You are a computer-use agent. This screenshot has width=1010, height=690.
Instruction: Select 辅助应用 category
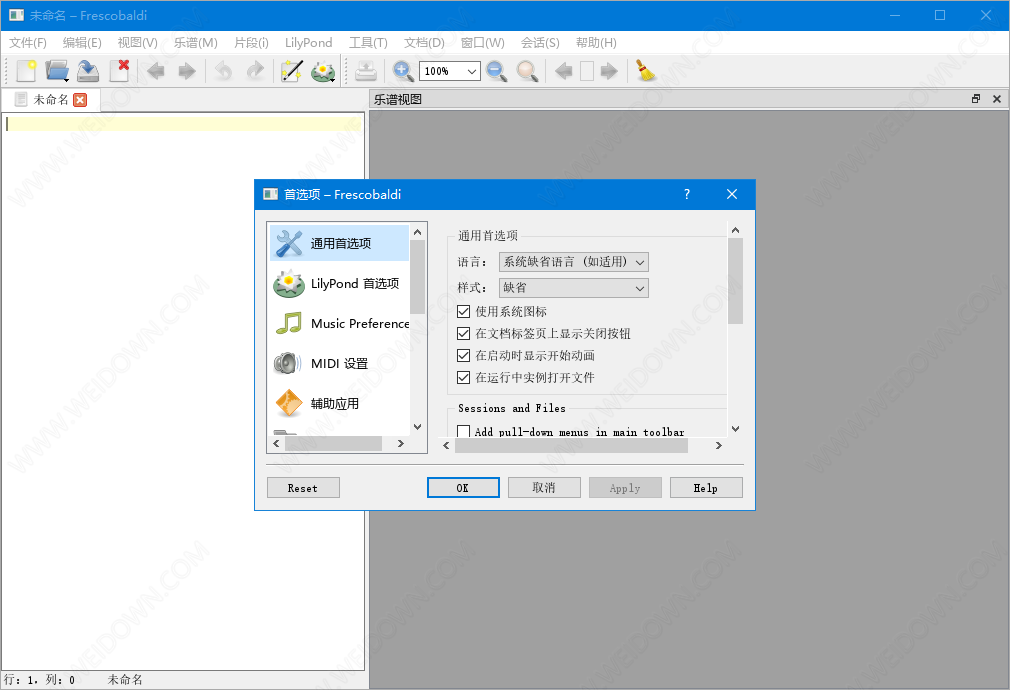pyautogui.click(x=339, y=403)
